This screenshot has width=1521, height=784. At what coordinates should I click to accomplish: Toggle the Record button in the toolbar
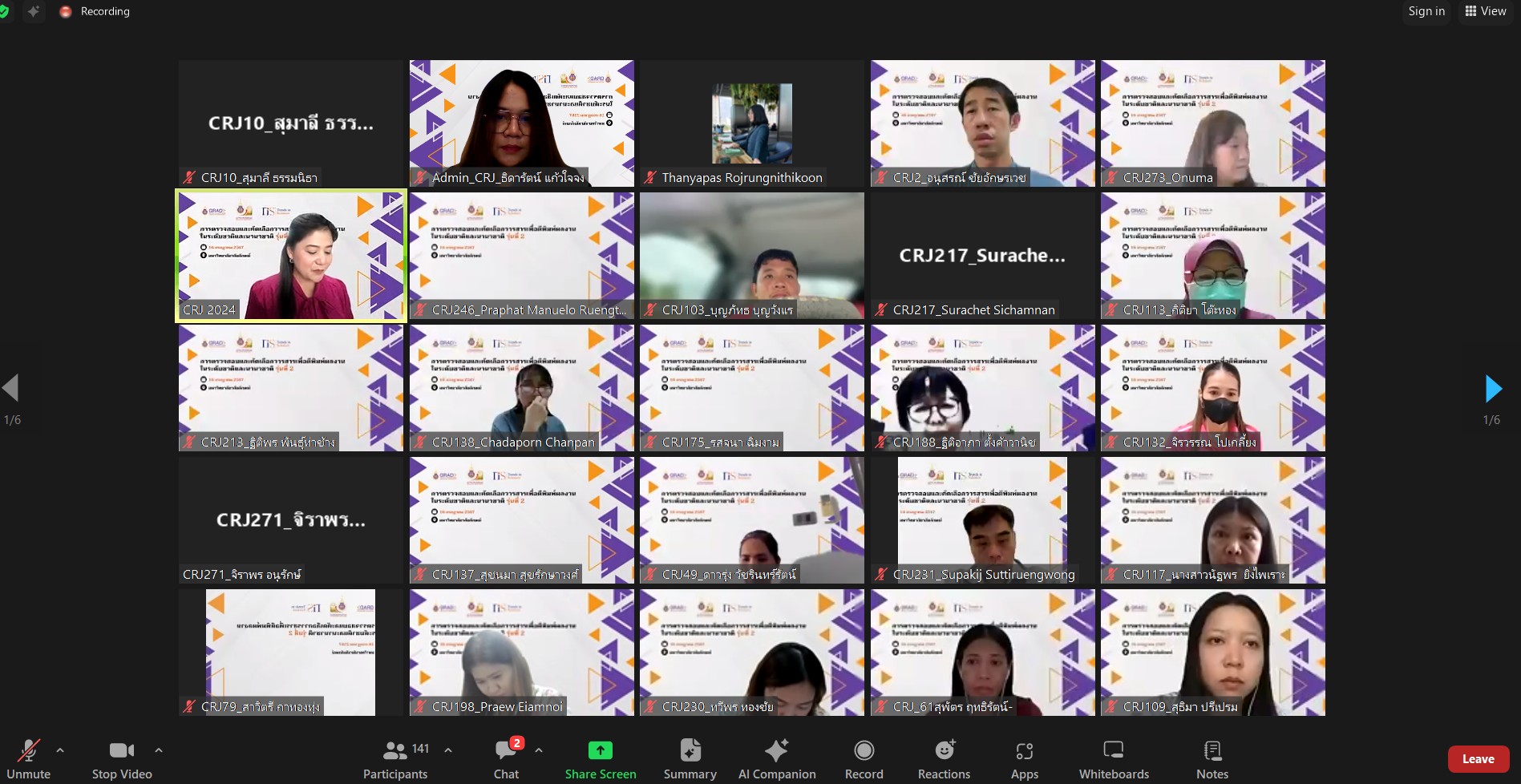click(864, 751)
